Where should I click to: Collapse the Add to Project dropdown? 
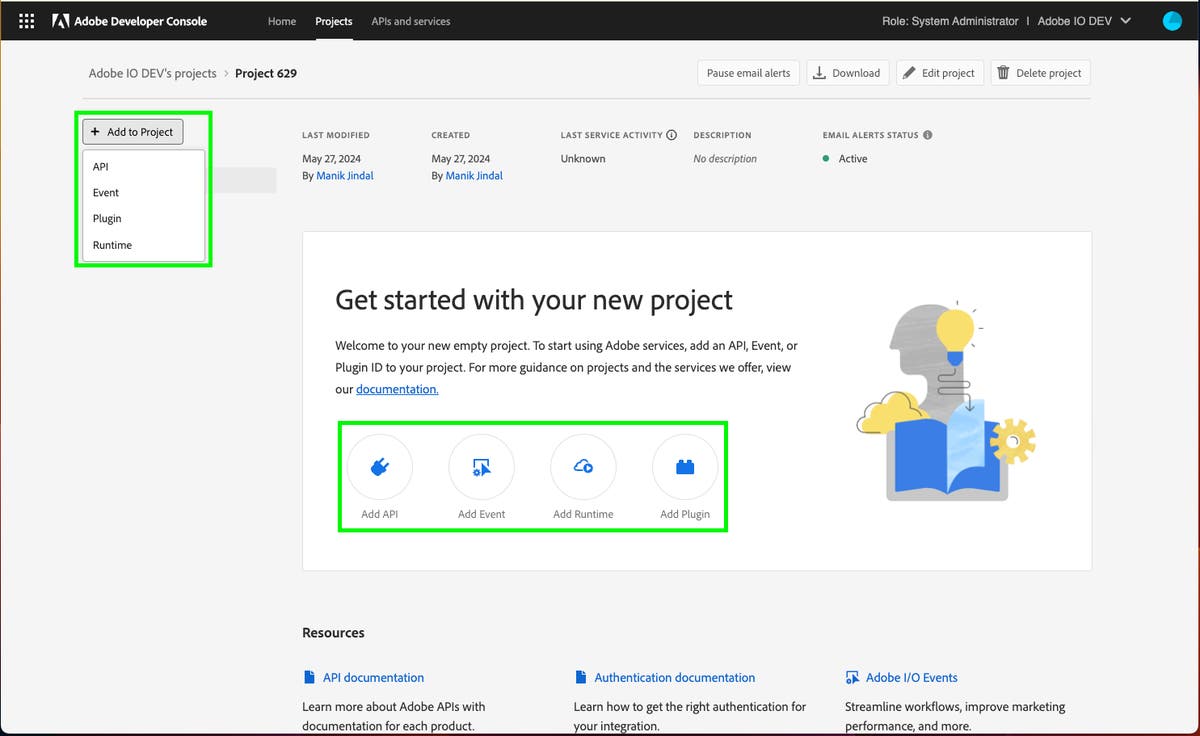(133, 132)
